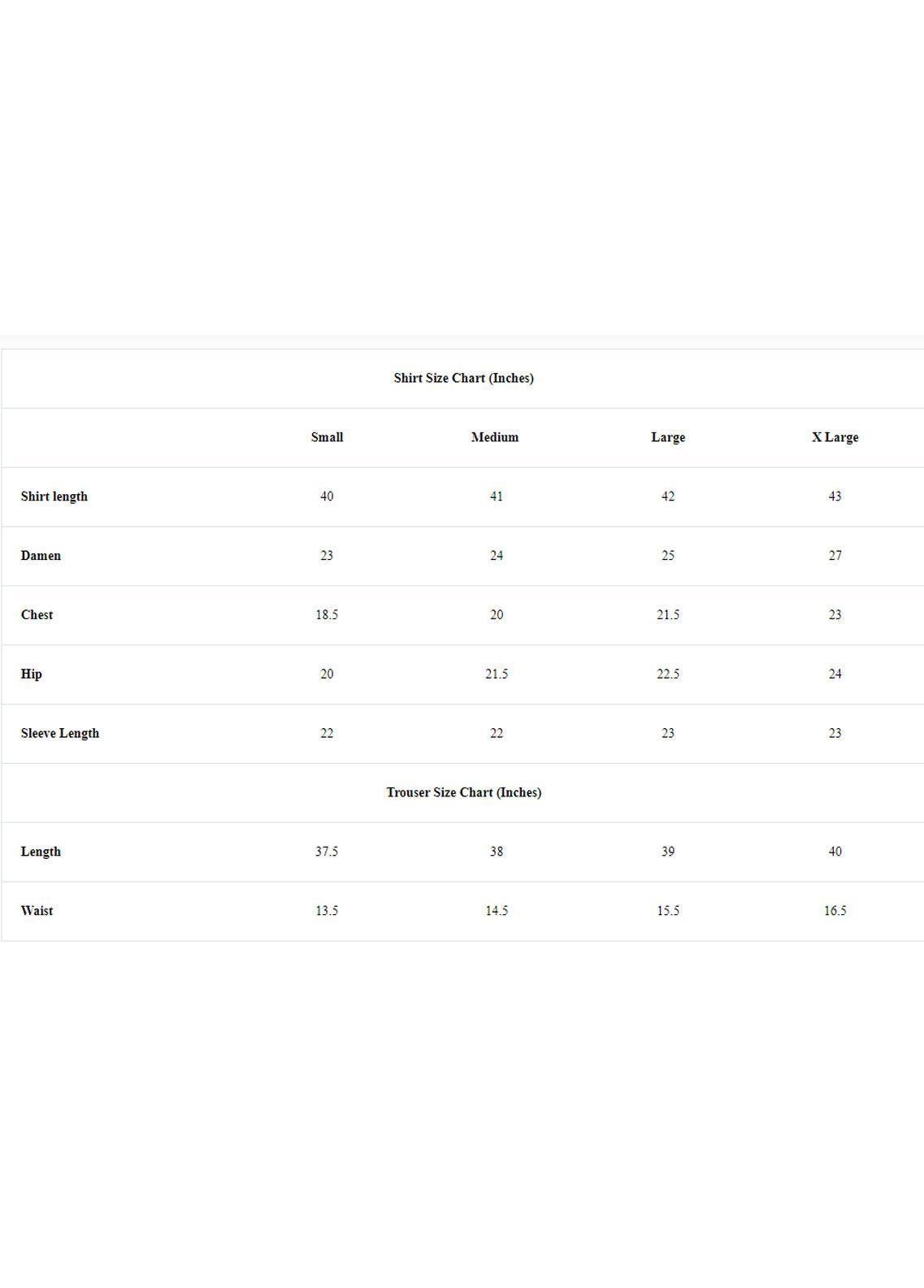Click the Damen row label
Image resolution: width=924 pixels, height=1288 pixels.
[x=41, y=556]
